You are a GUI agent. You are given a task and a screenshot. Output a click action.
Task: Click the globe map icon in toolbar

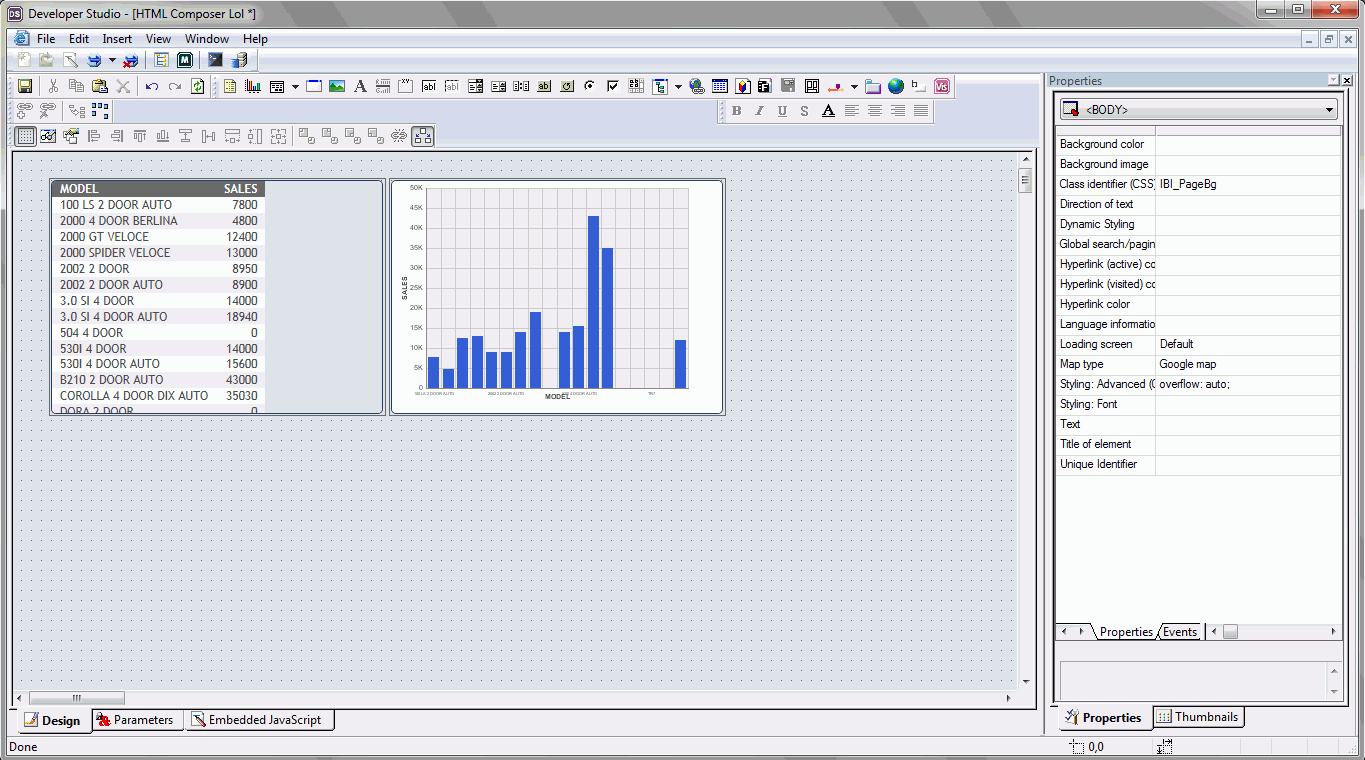pos(896,87)
